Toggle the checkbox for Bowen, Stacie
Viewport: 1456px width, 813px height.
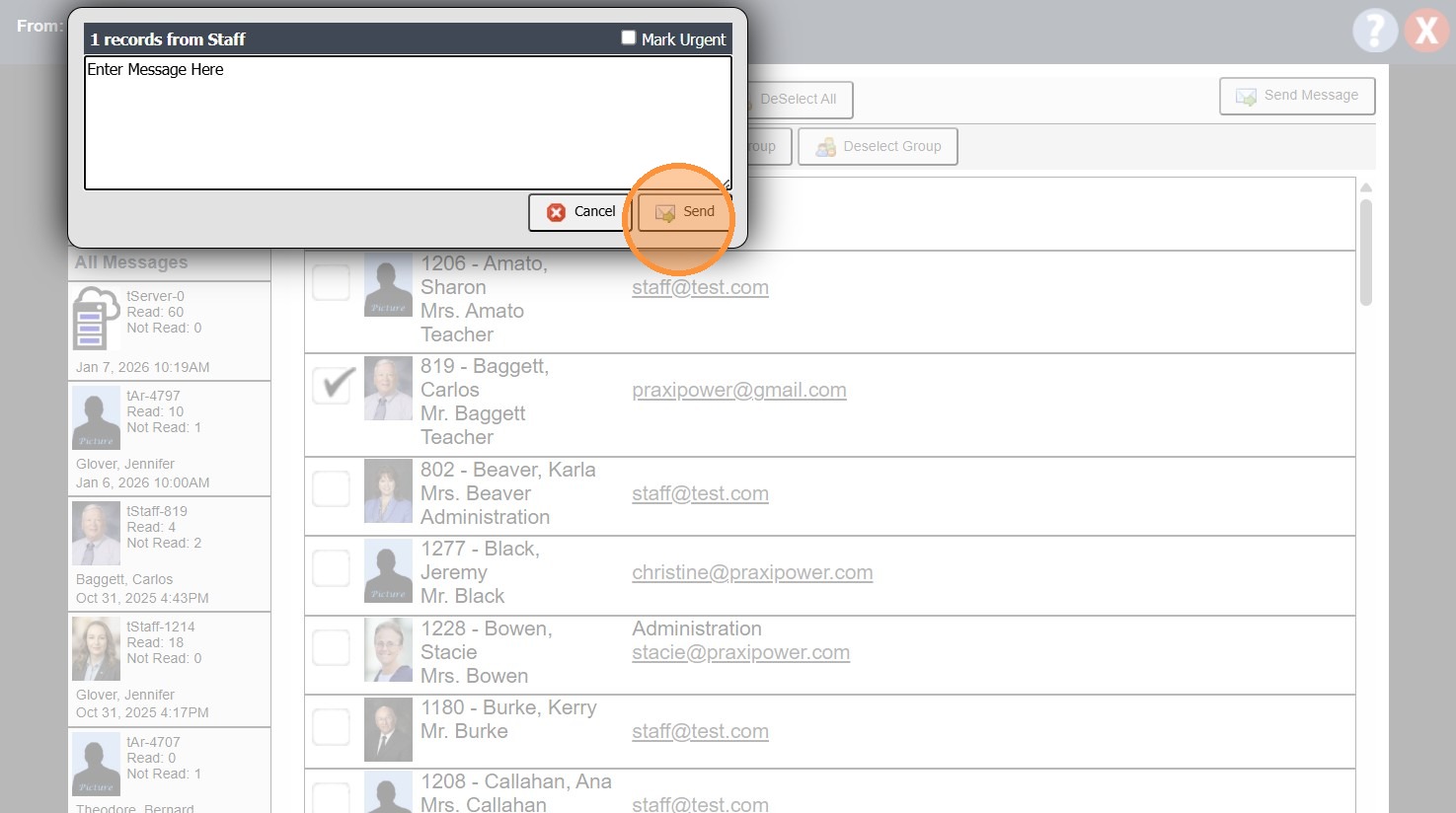click(x=332, y=648)
